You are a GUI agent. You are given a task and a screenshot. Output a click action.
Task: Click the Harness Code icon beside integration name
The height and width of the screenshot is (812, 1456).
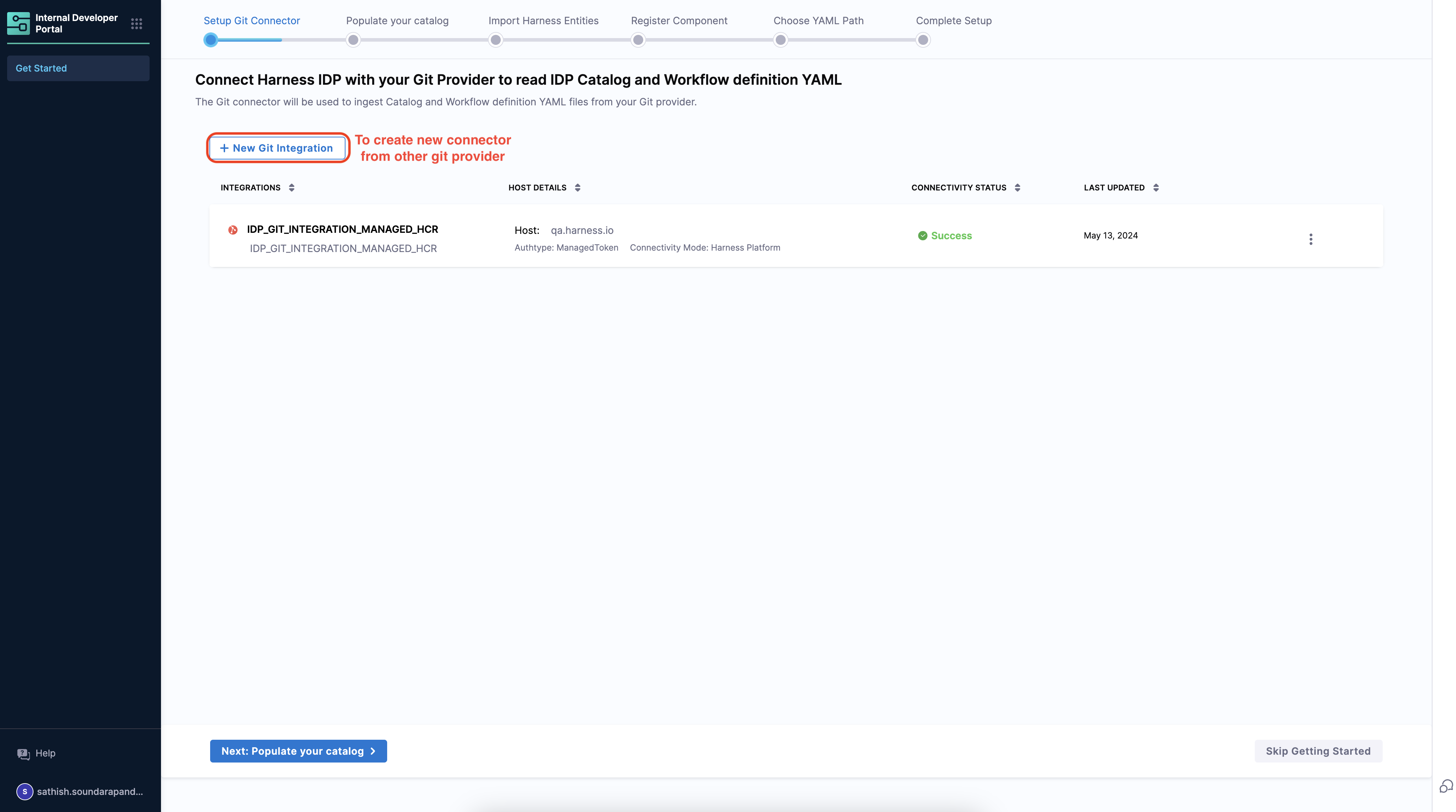[232, 229]
